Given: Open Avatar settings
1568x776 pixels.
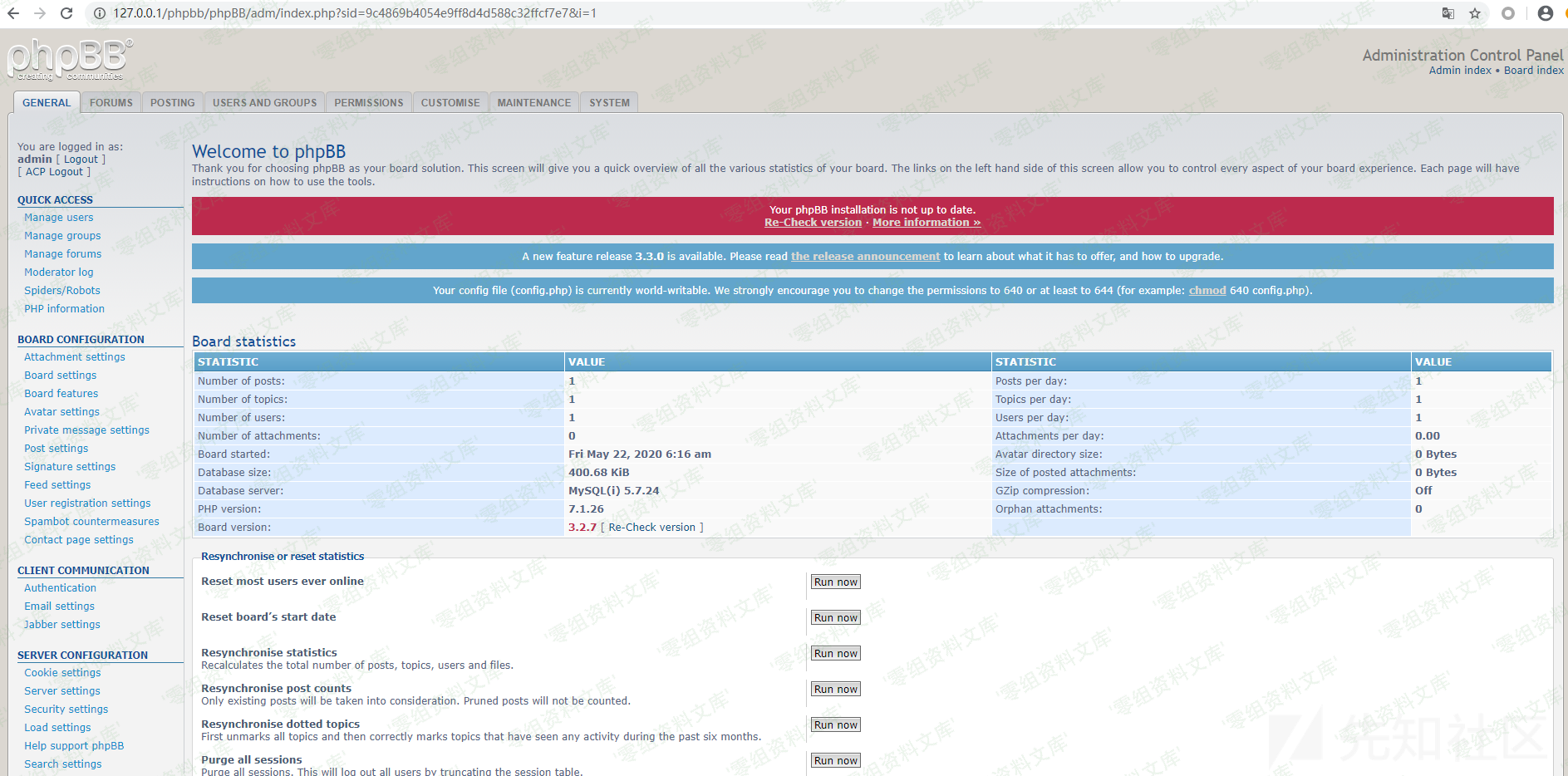Looking at the screenshot, I should click(x=62, y=412).
